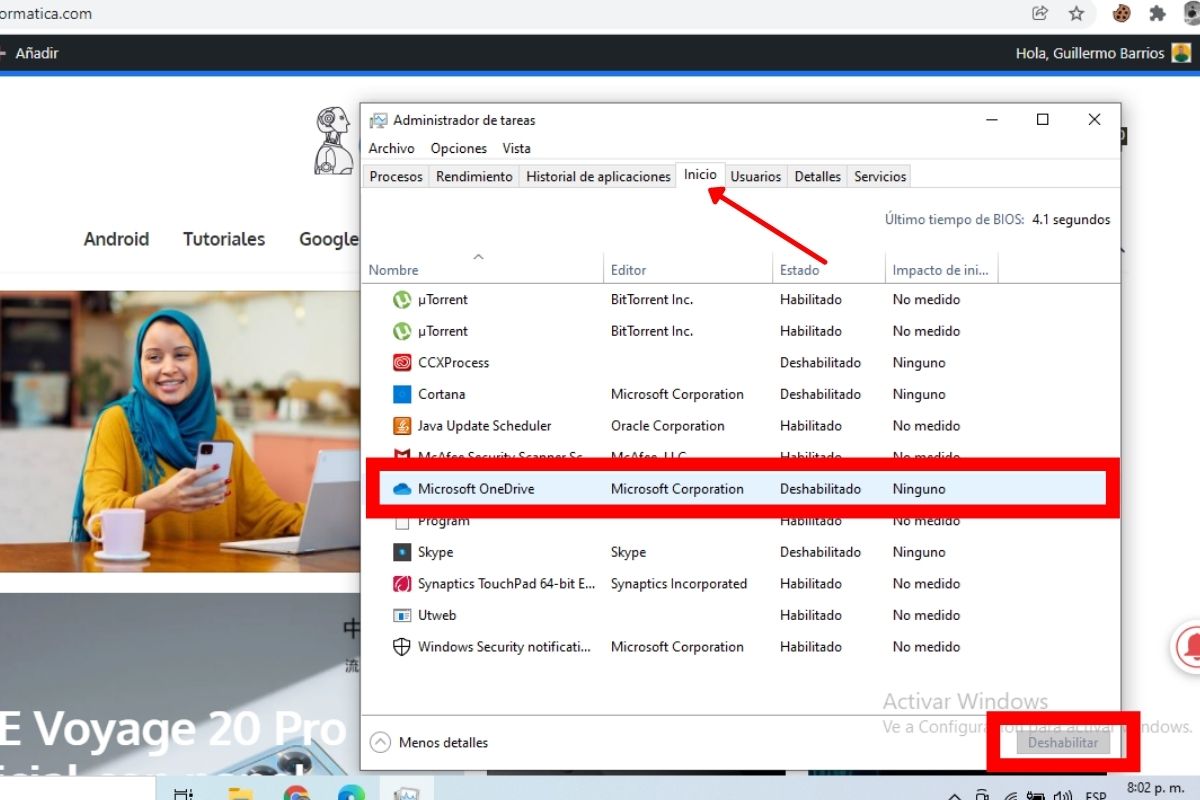1200x800 pixels.
Task: Open the taskbar clock showing 8:02 p. m.
Action: pos(1154,788)
